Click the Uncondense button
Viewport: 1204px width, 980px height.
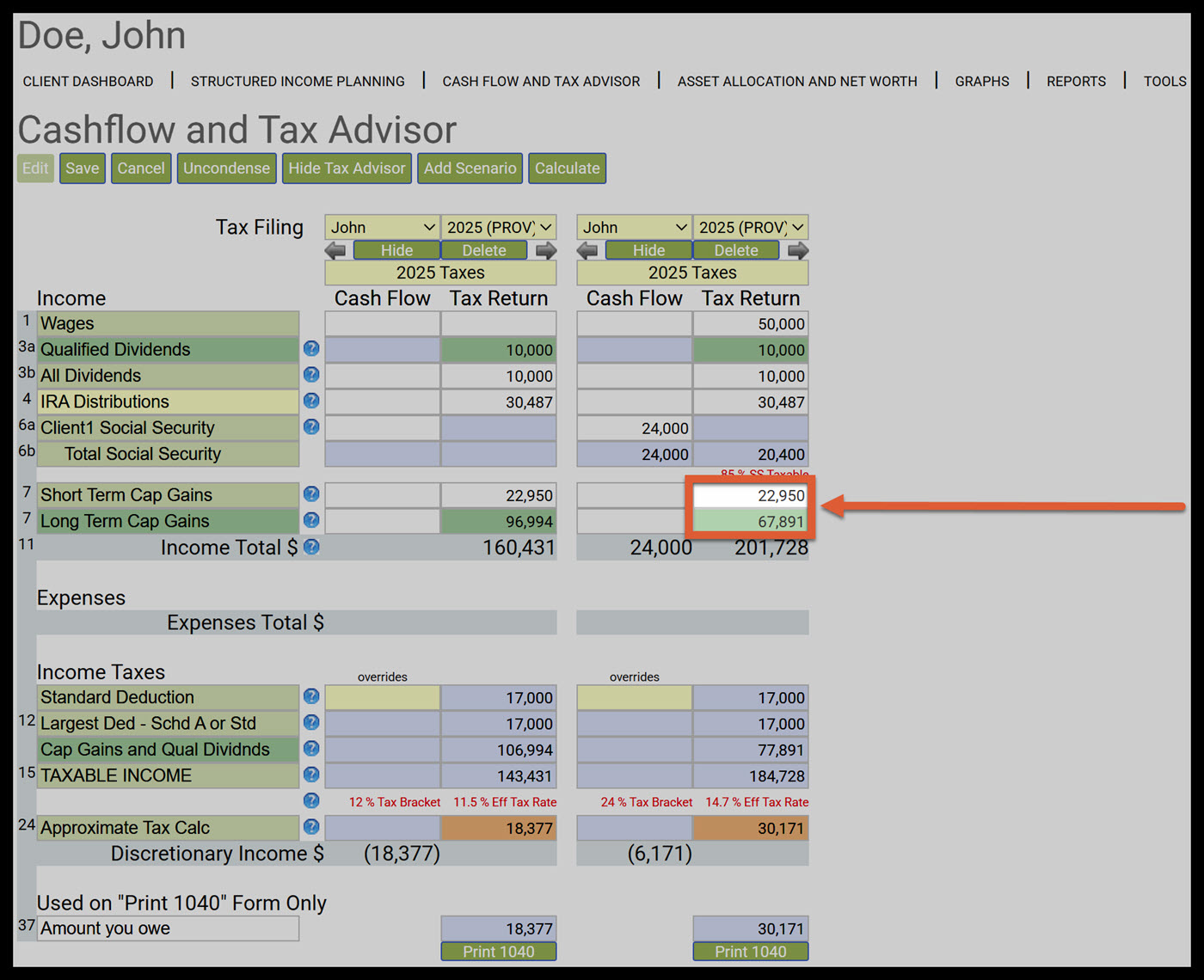(226, 168)
